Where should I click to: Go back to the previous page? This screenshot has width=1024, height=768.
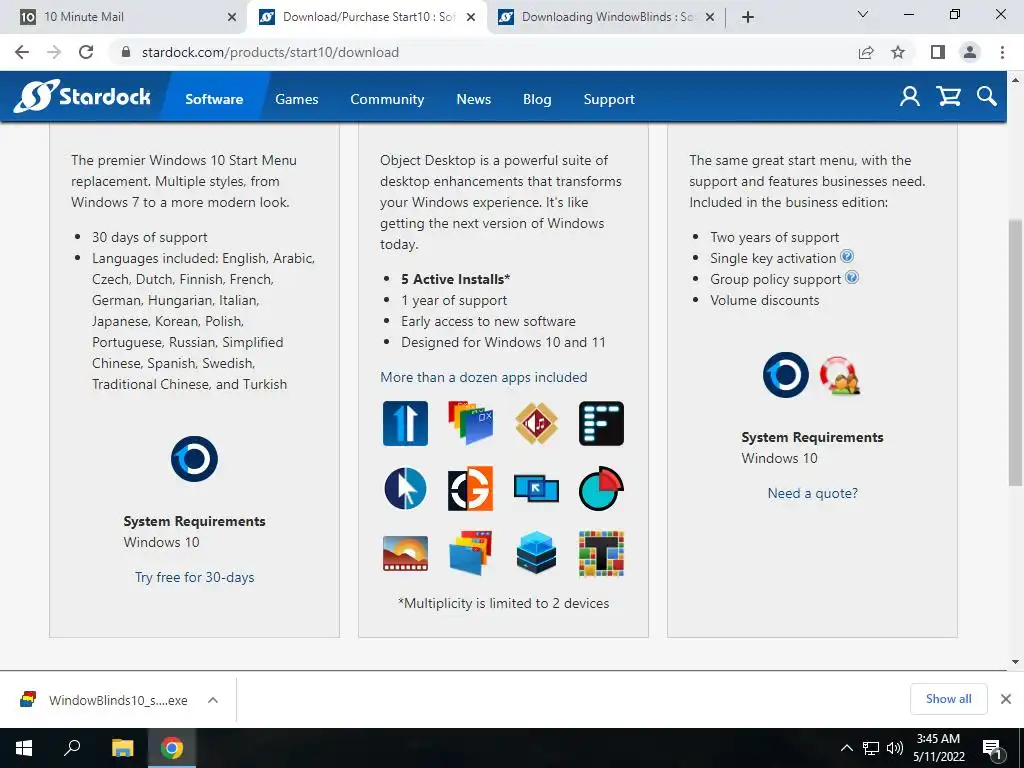pos(22,52)
